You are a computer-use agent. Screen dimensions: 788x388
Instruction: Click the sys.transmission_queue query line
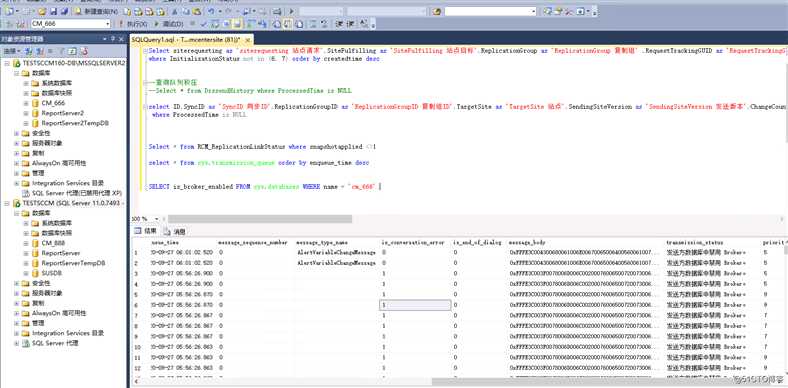tap(259, 163)
